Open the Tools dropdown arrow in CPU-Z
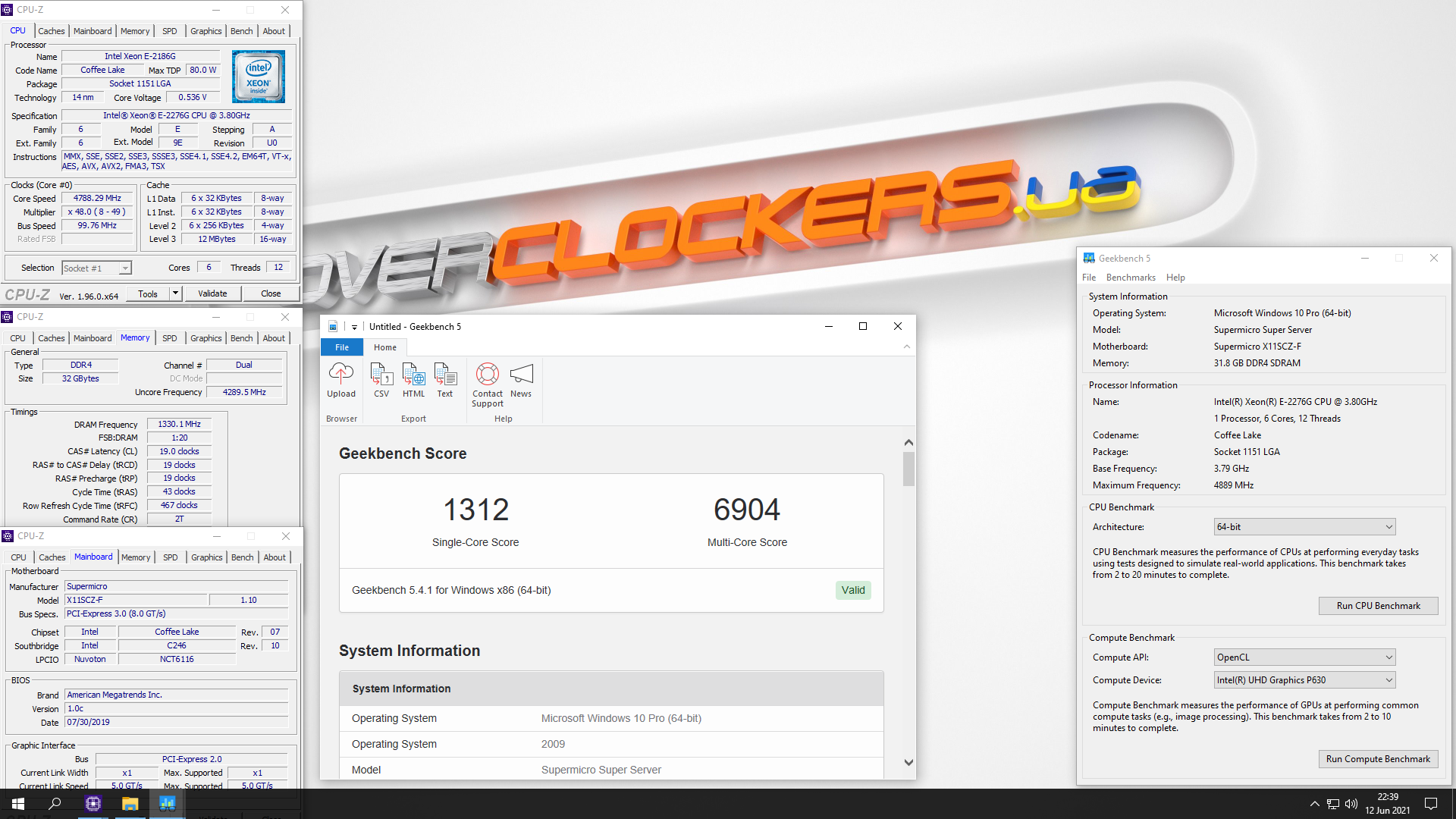The image size is (1456, 819). (x=175, y=293)
